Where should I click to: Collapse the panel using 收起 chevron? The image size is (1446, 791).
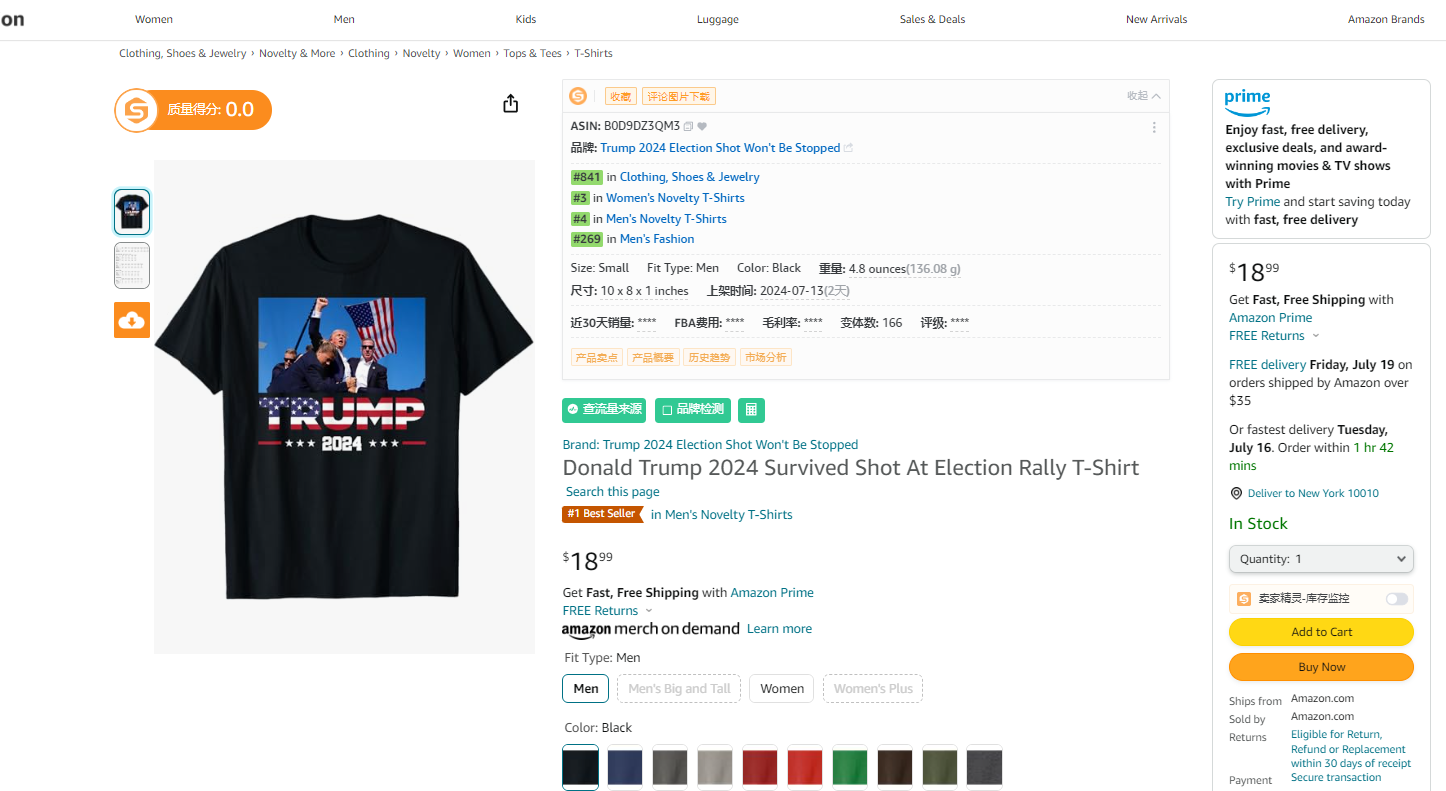pyautogui.click(x=1156, y=96)
